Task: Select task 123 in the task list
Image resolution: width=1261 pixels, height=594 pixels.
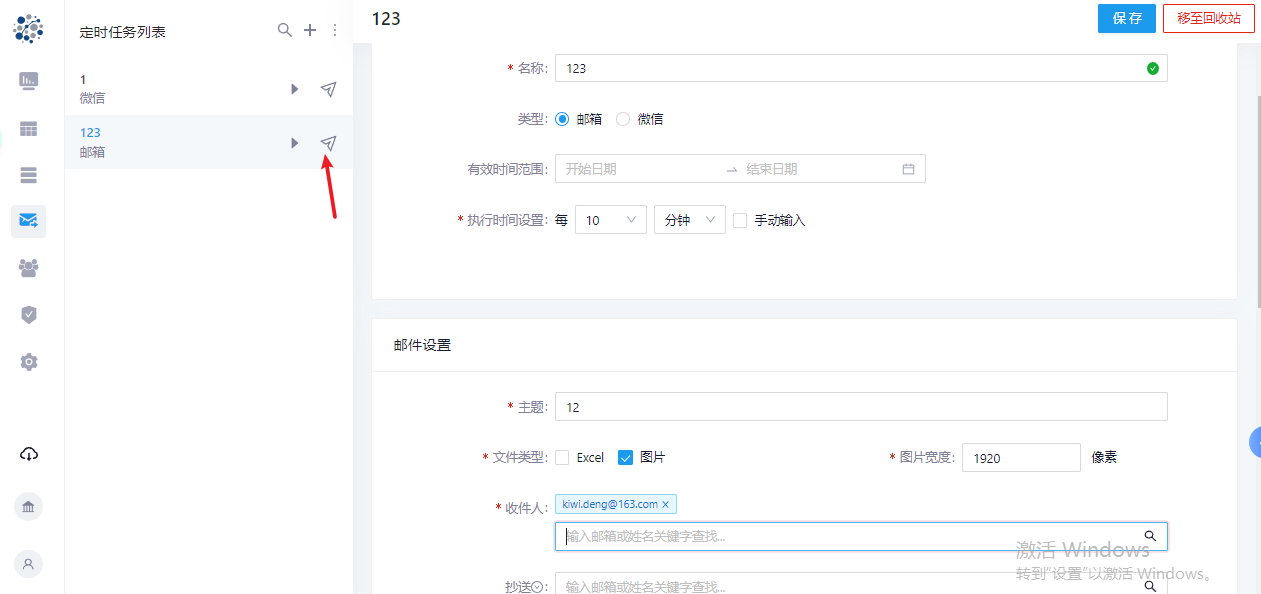Action: (209, 142)
